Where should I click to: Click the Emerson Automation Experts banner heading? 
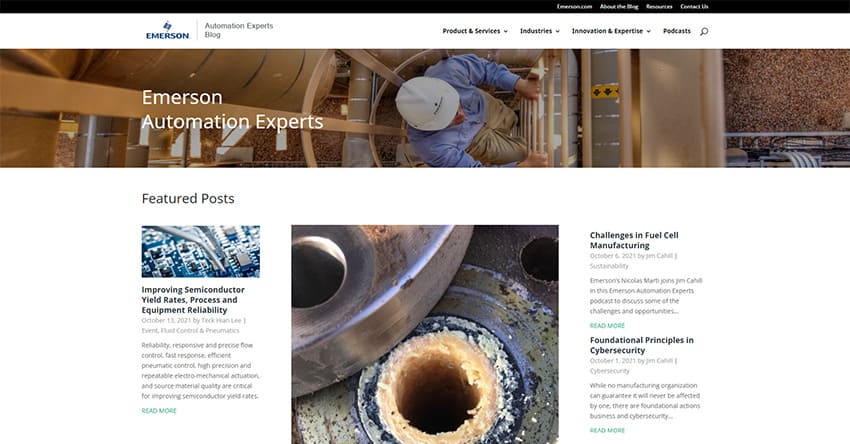[233, 110]
